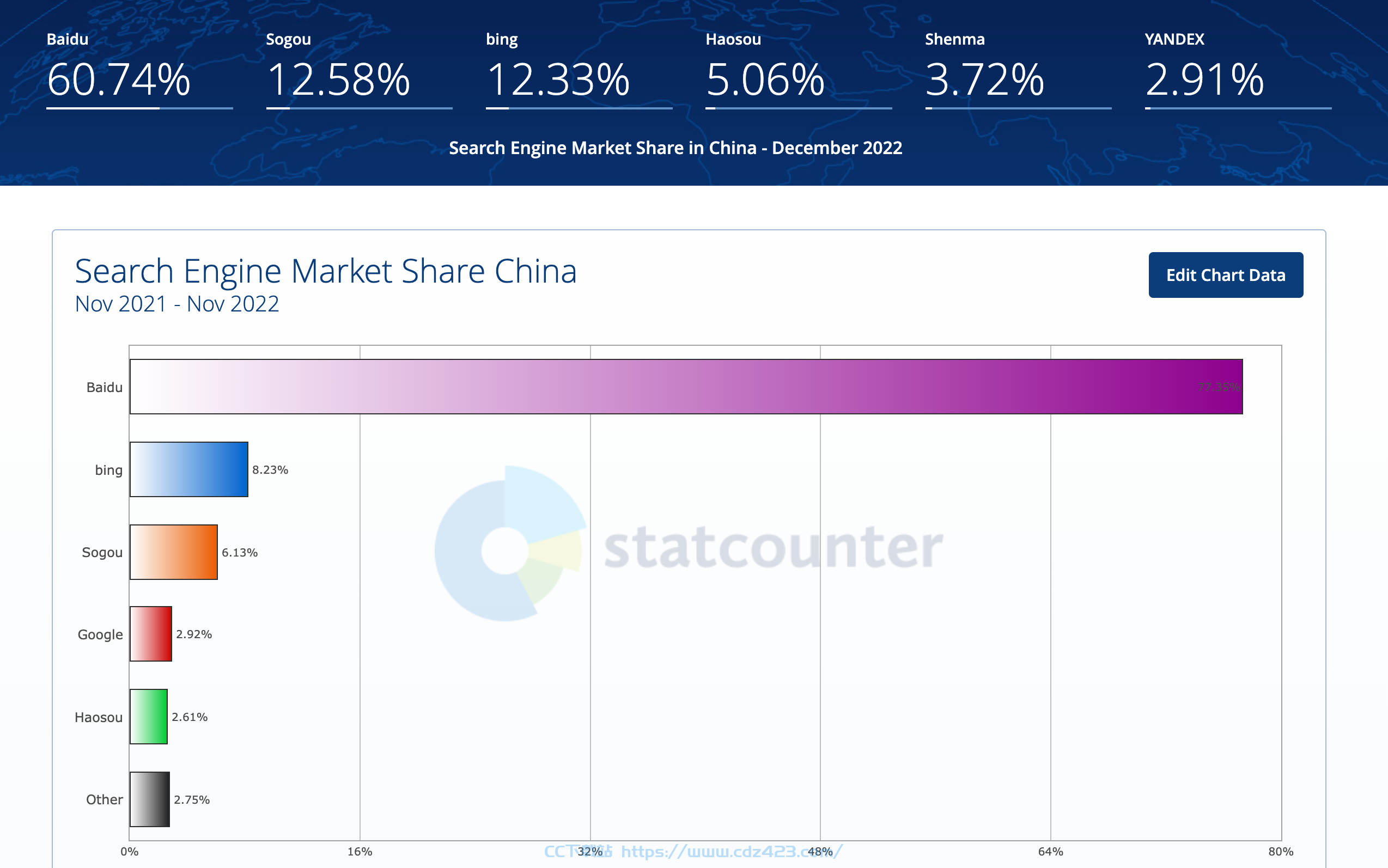Click the orange Sogou bar in chart
This screenshot has width=1388, height=868.
173,552
